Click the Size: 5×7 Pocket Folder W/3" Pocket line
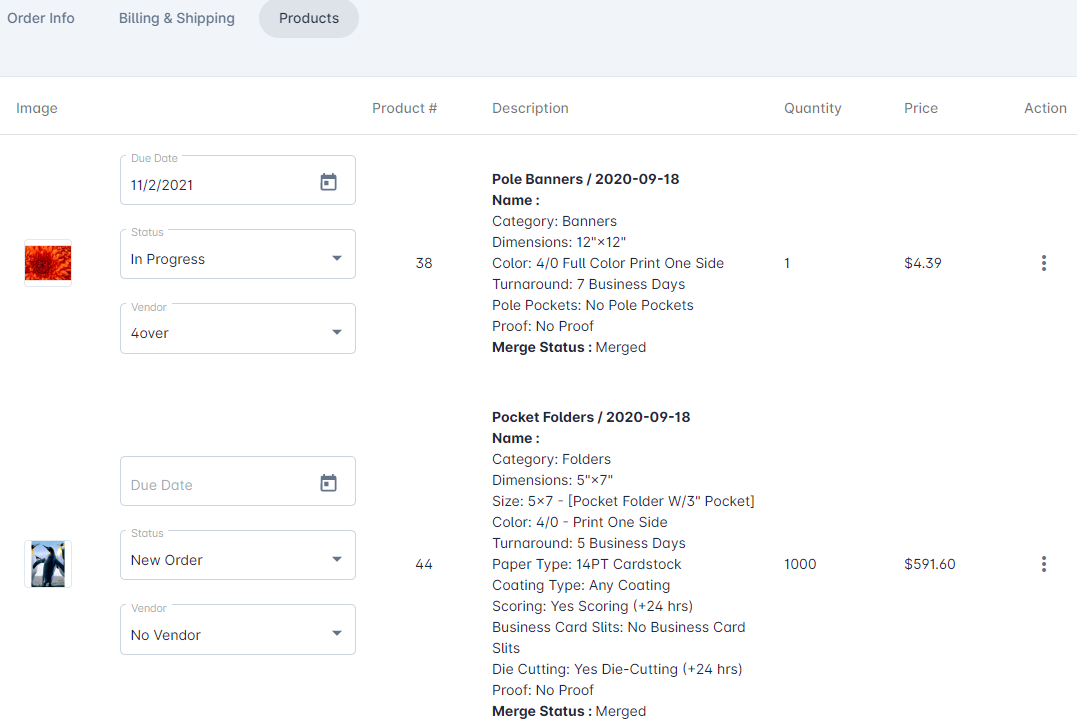 coord(623,501)
